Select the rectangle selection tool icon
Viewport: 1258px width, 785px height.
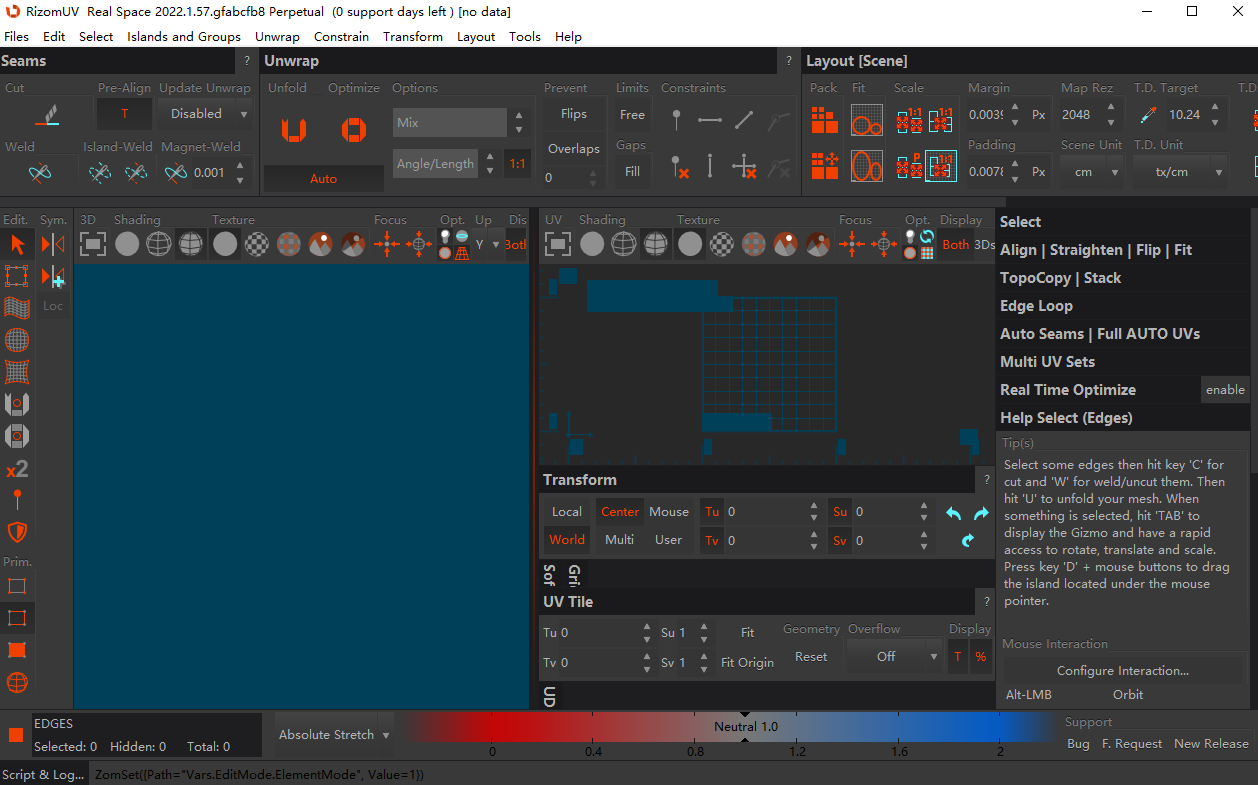[17, 276]
